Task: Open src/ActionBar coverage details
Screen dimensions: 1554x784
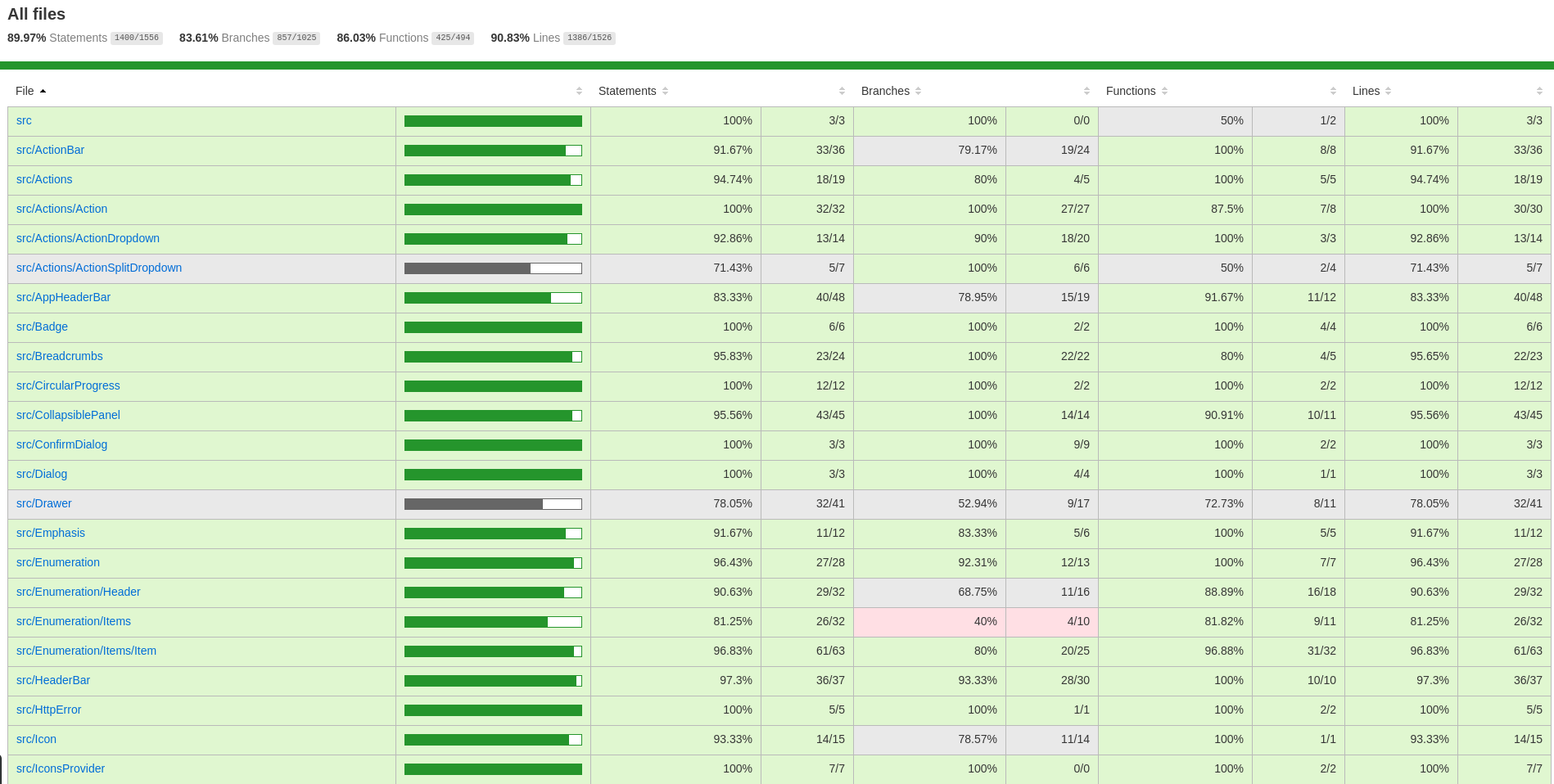Action: (x=50, y=150)
